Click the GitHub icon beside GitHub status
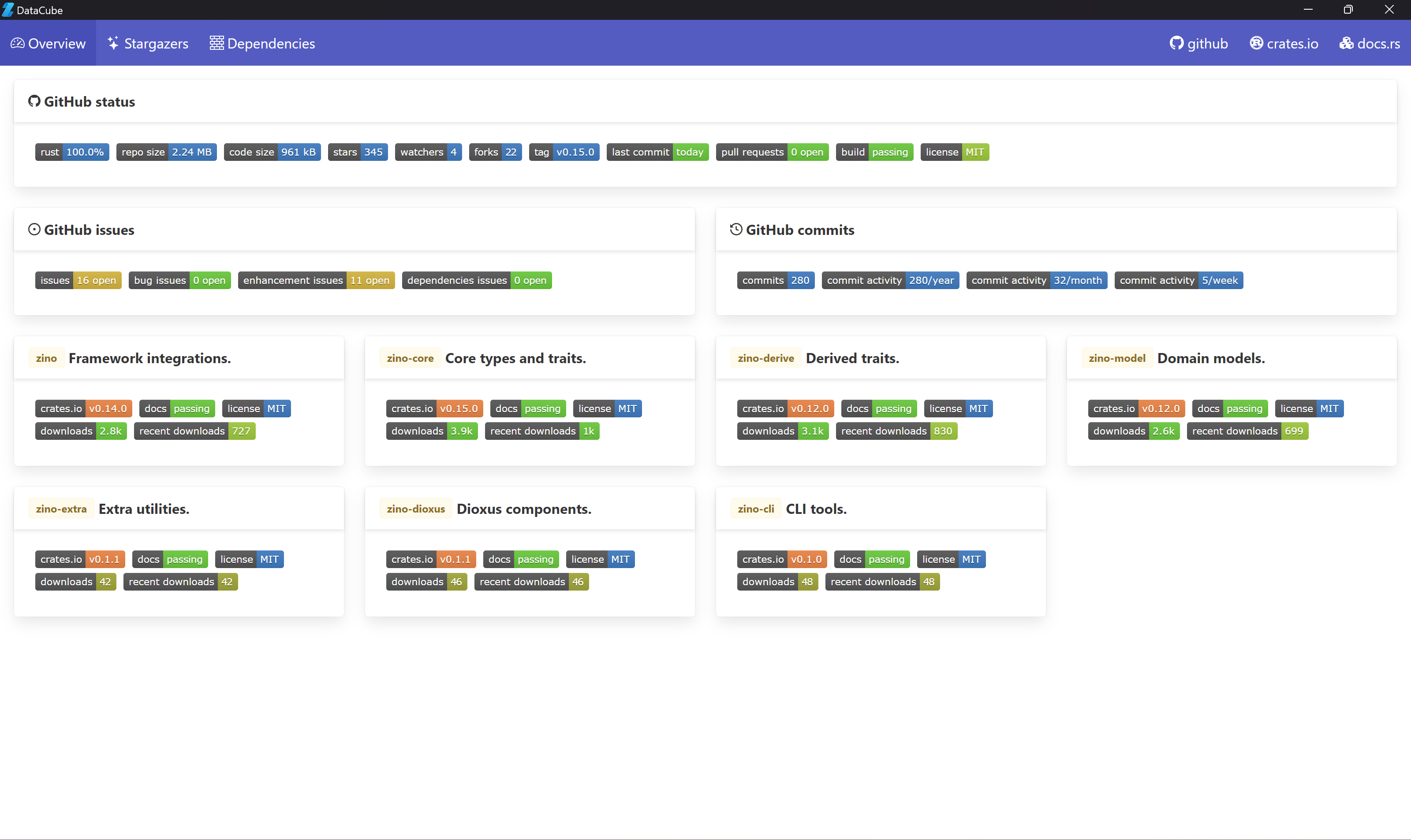Viewport: 1411px width, 840px height. pos(34,101)
